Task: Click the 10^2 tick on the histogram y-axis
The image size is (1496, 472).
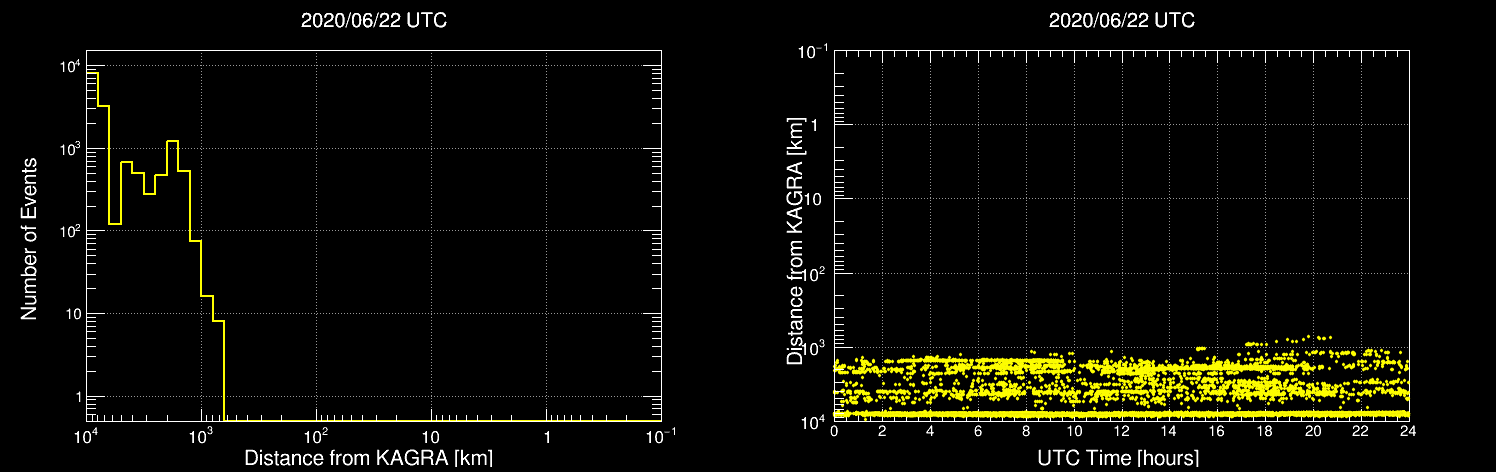Action: point(68,231)
